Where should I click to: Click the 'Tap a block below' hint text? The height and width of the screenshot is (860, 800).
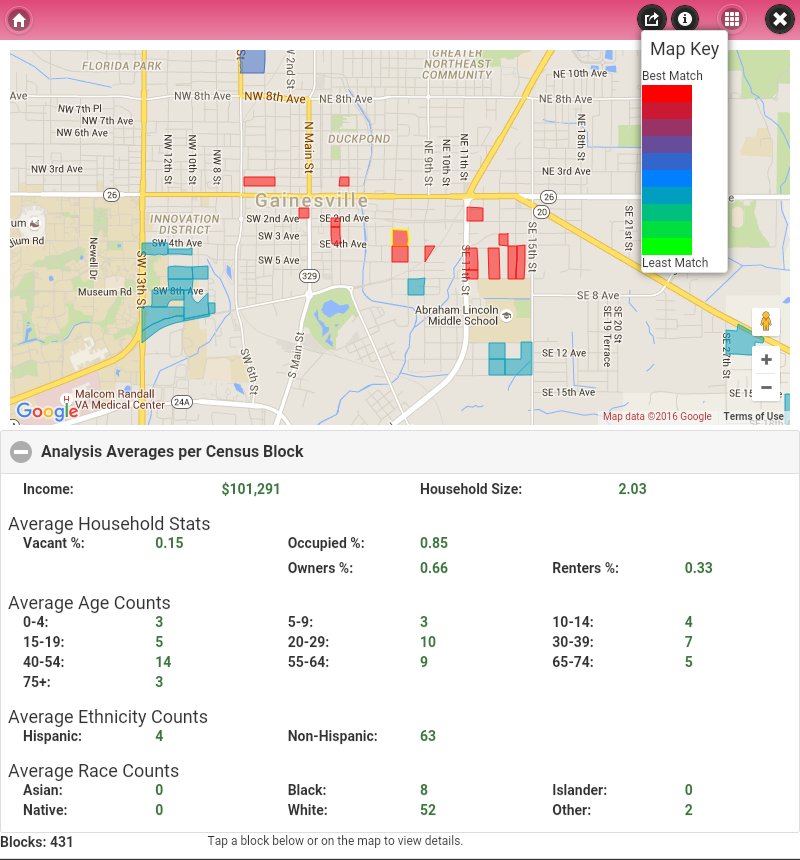[335, 841]
